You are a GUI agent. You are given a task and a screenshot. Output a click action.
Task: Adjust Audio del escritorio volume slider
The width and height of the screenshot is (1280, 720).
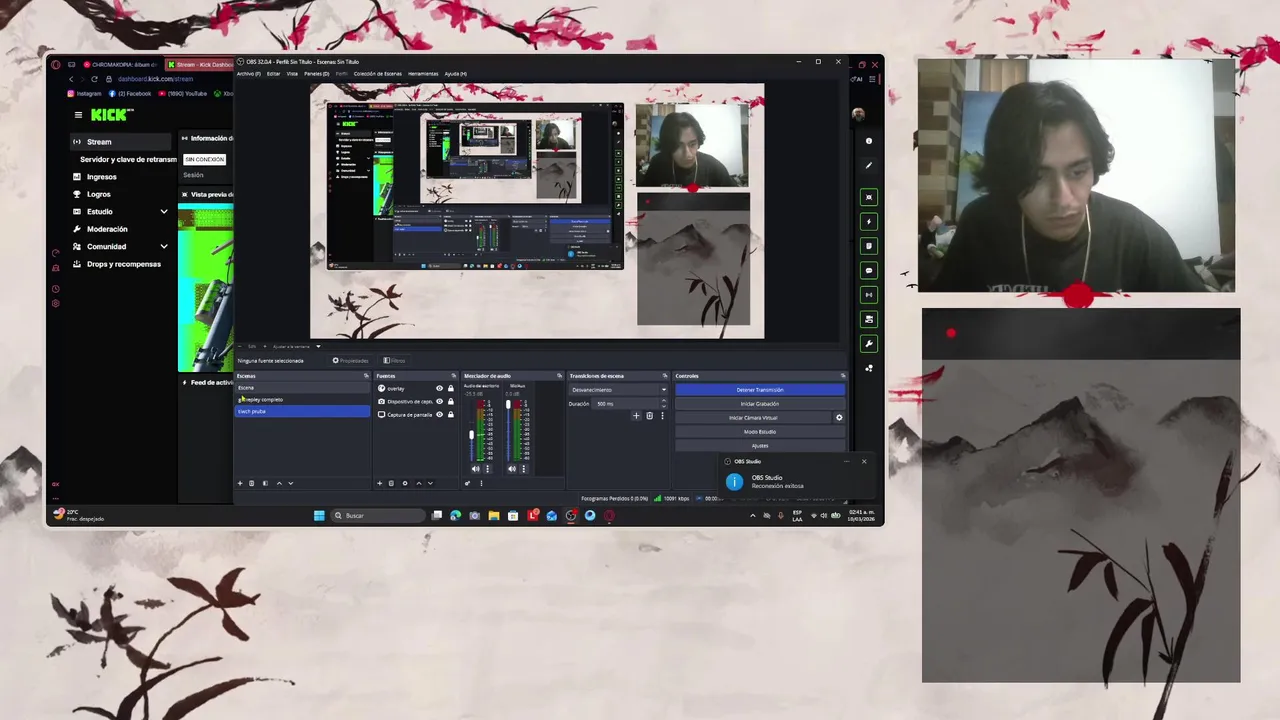click(471, 435)
